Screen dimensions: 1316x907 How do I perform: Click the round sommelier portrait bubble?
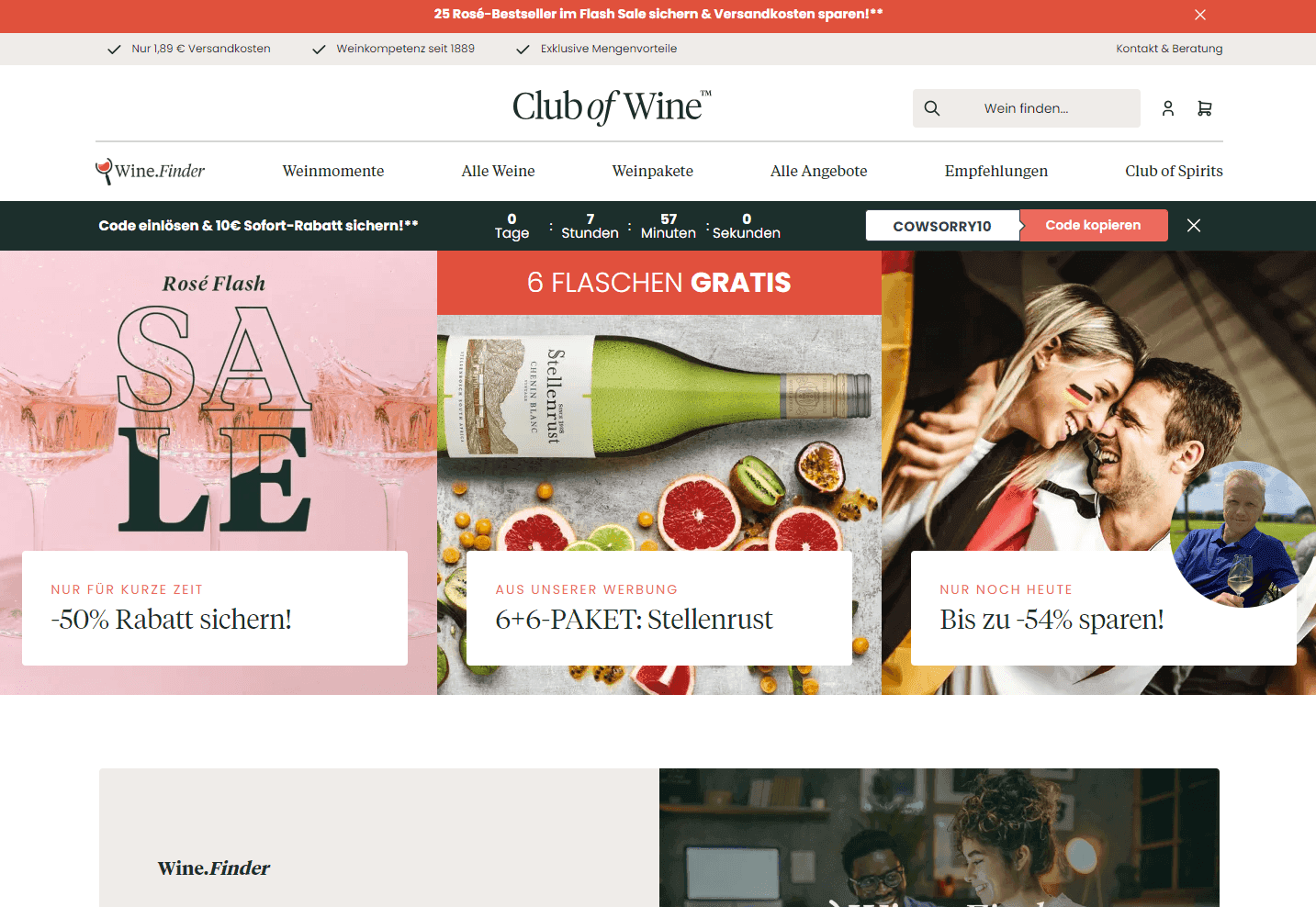[x=1243, y=533]
